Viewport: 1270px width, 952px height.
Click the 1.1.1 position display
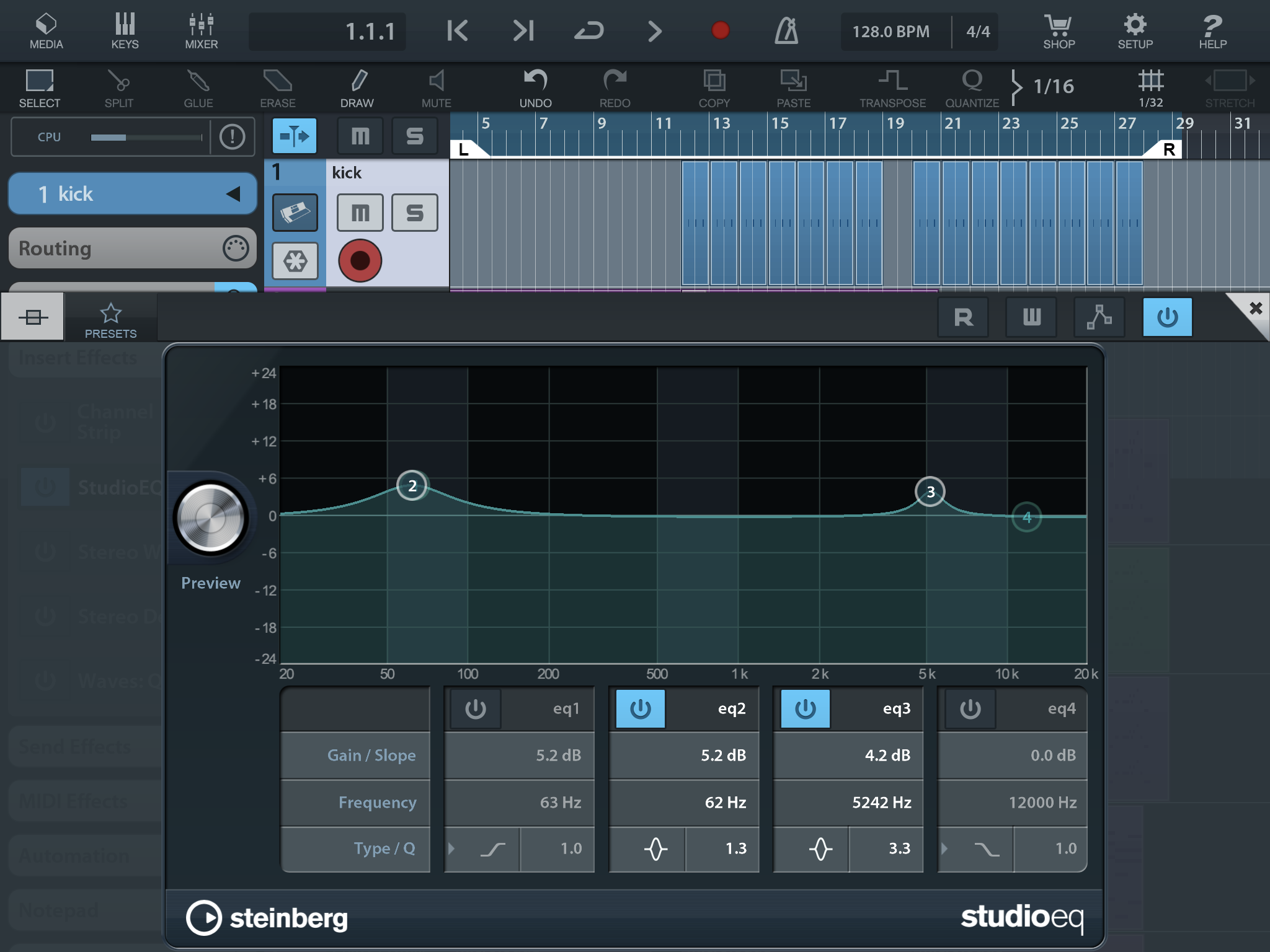pyautogui.click(x=327, y=31)
